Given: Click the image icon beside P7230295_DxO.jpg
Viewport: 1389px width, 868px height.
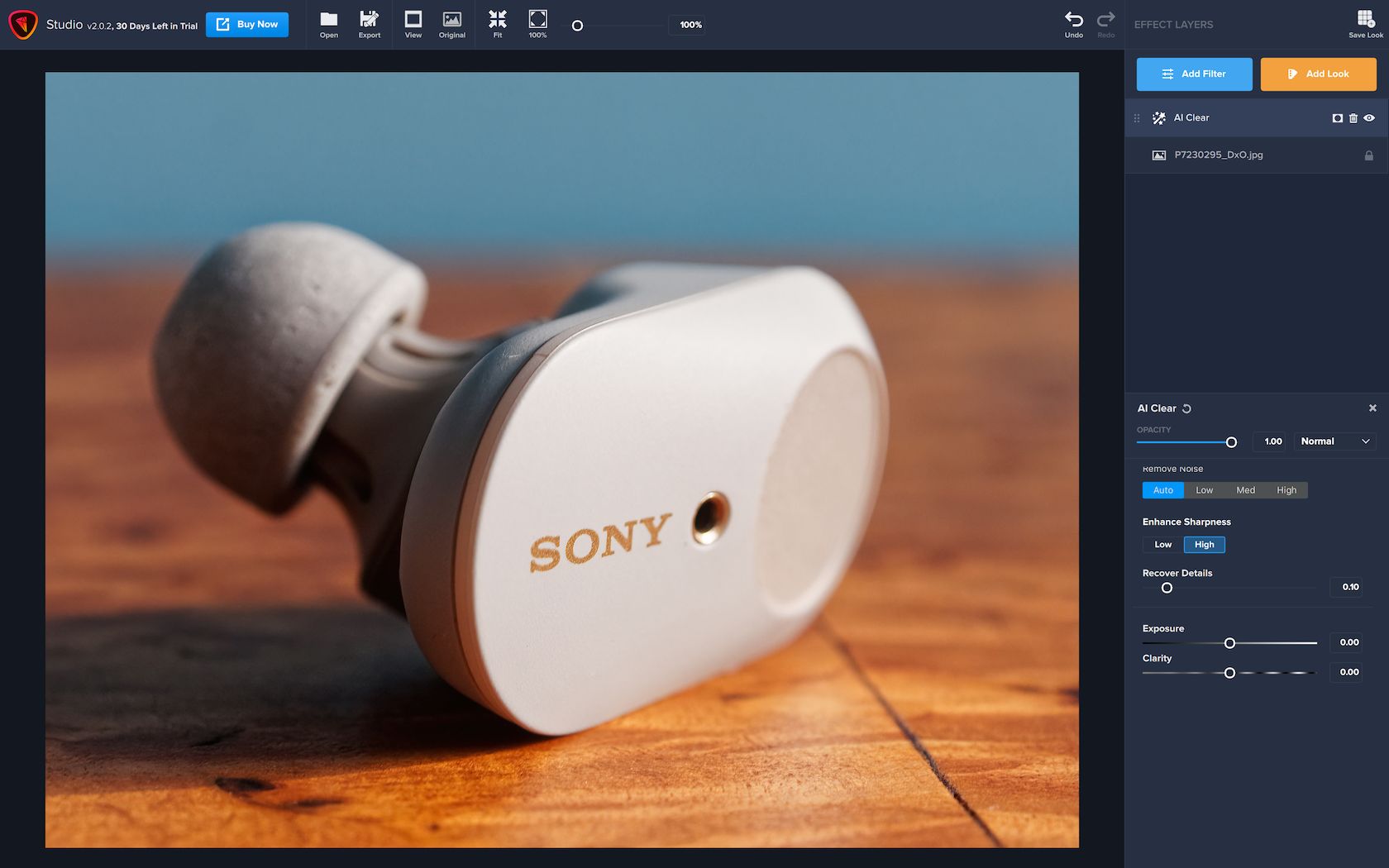Looking at the screenshot, I should click(1159, 155).
